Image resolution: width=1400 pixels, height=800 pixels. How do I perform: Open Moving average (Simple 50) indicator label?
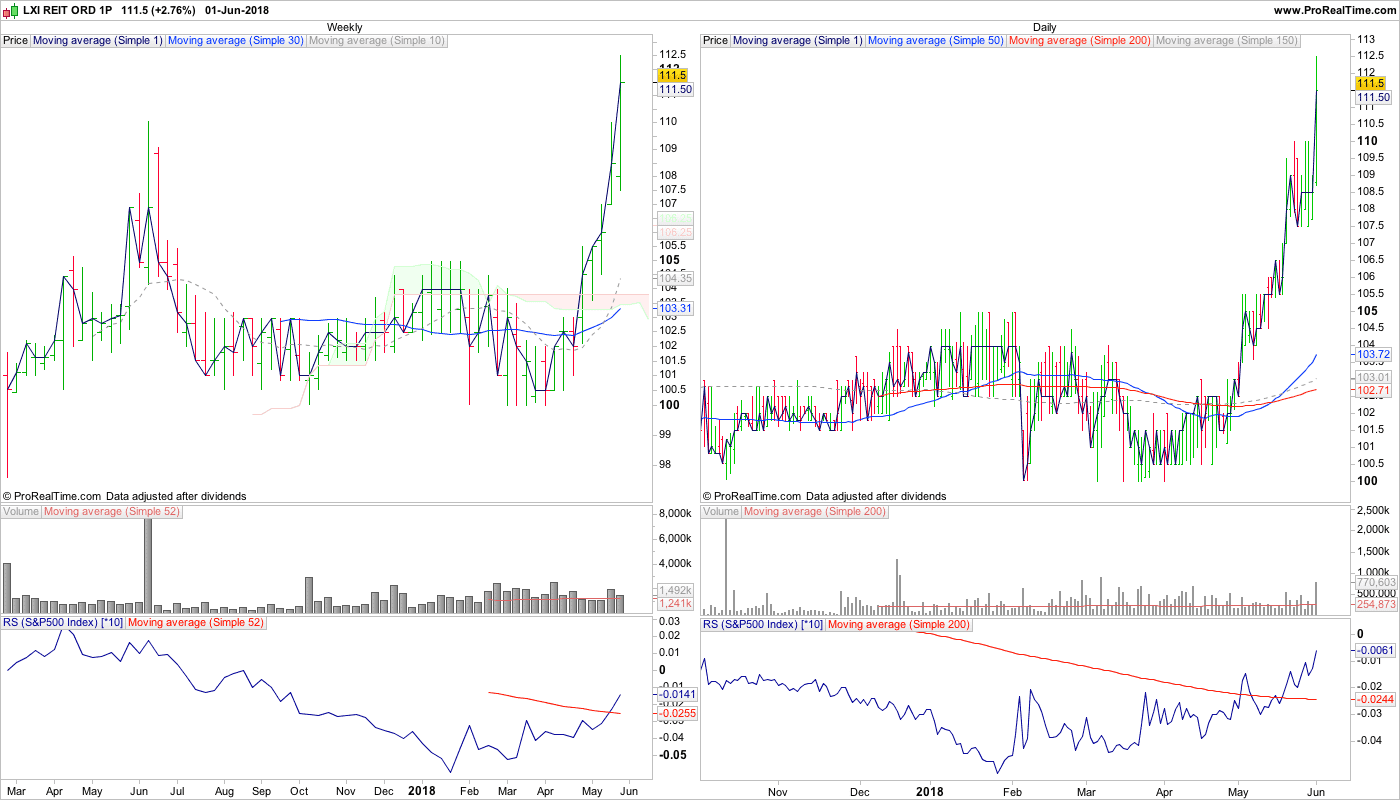pyautogui.click(x=936, y=41)
